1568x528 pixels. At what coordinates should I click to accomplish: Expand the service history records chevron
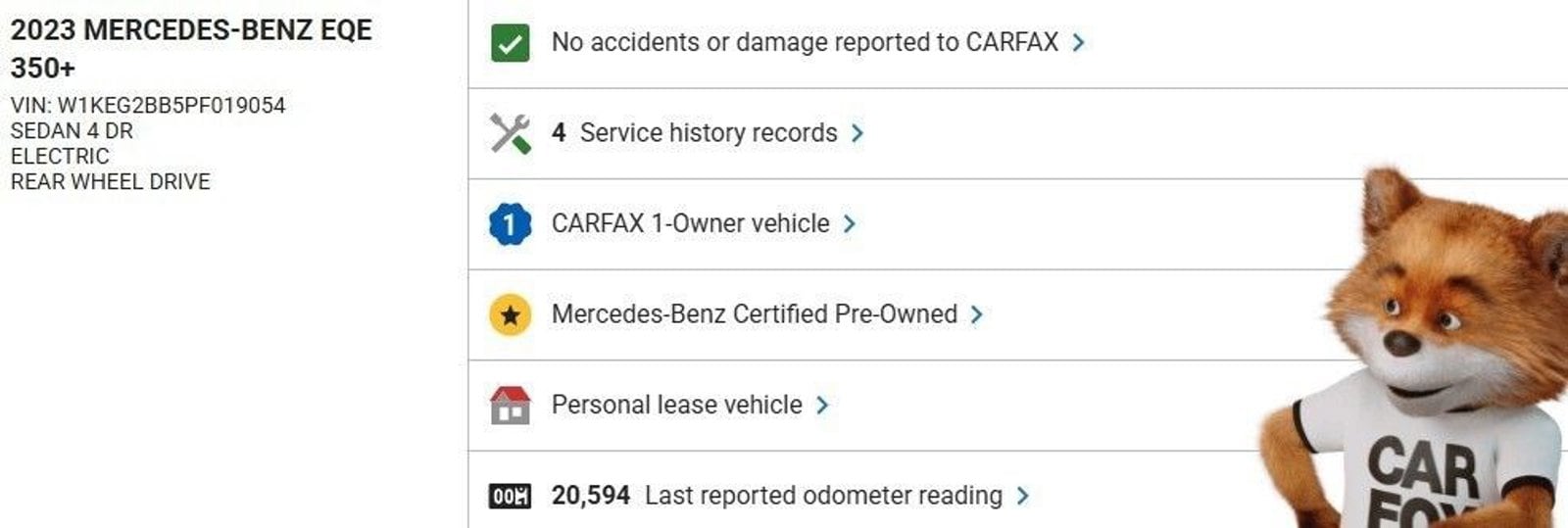click(x=857, y=133)
